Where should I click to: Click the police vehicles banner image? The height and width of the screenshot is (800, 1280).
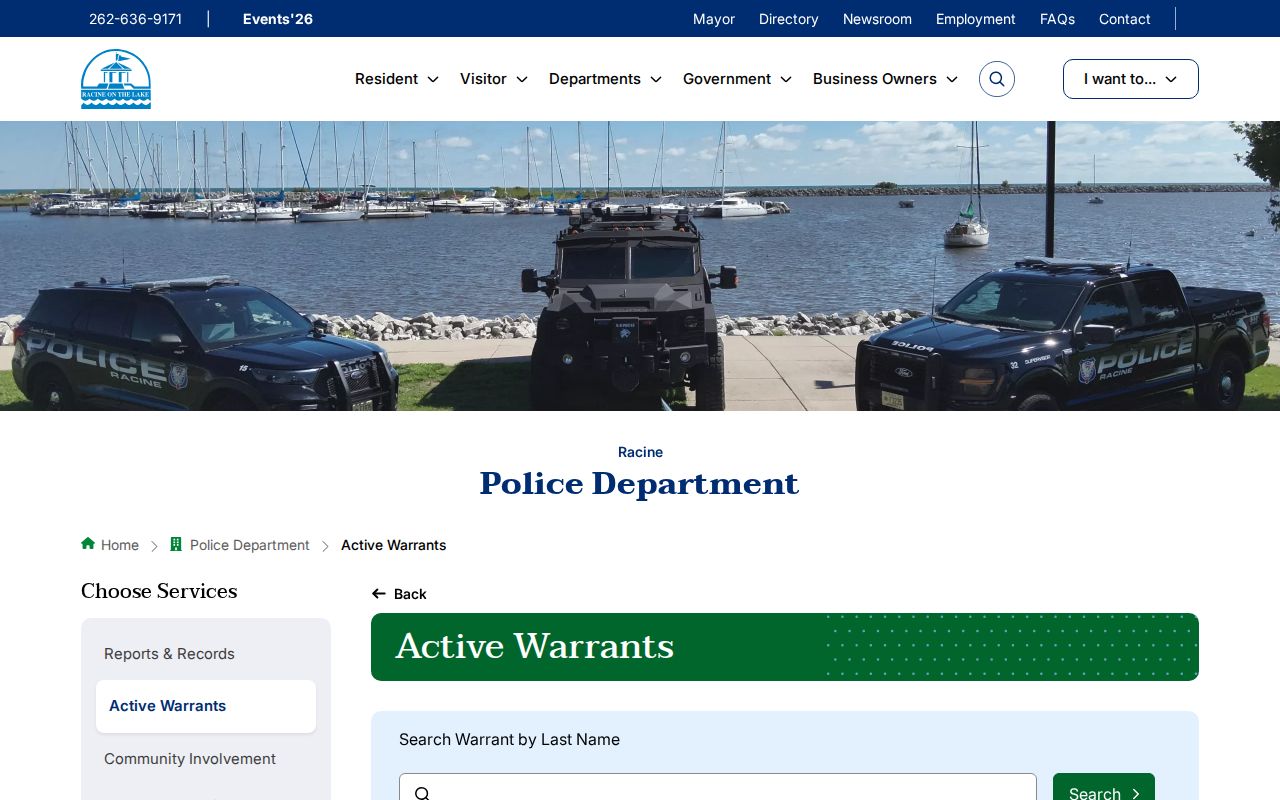coord(640,266)
